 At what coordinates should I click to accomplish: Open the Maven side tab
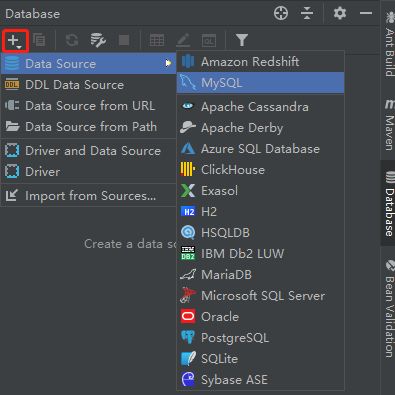pyautogui.click(x=389, y=124)
